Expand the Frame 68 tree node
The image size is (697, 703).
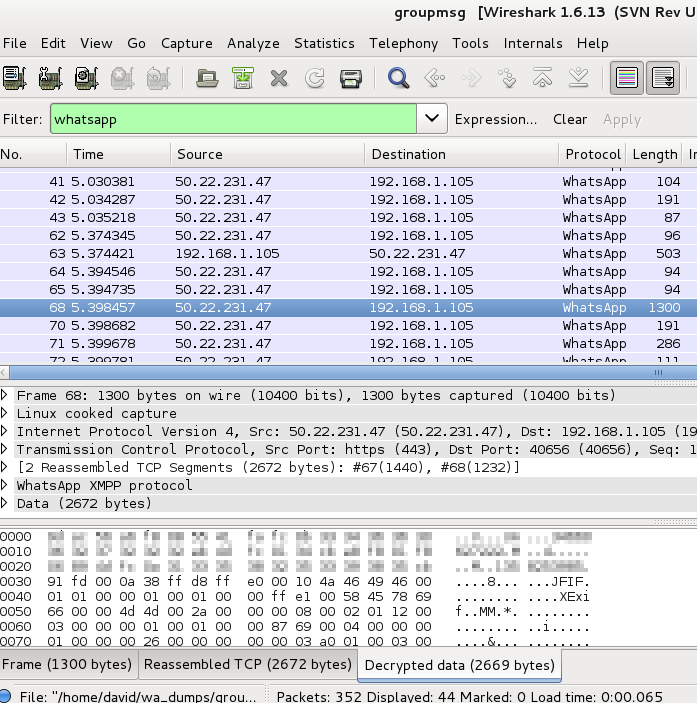pos(4,395)
